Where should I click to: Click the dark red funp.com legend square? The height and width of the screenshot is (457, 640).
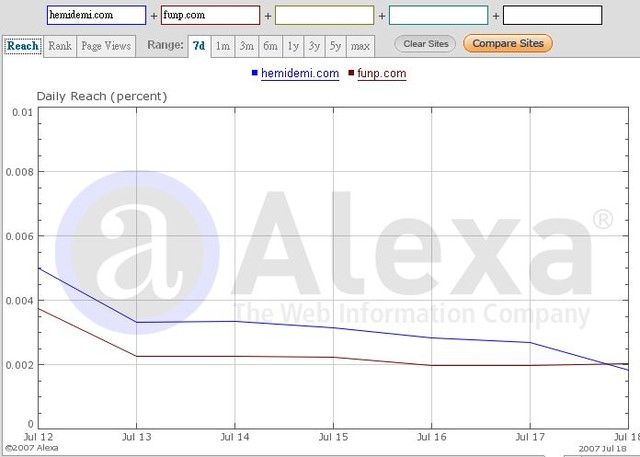coord(351,73)
